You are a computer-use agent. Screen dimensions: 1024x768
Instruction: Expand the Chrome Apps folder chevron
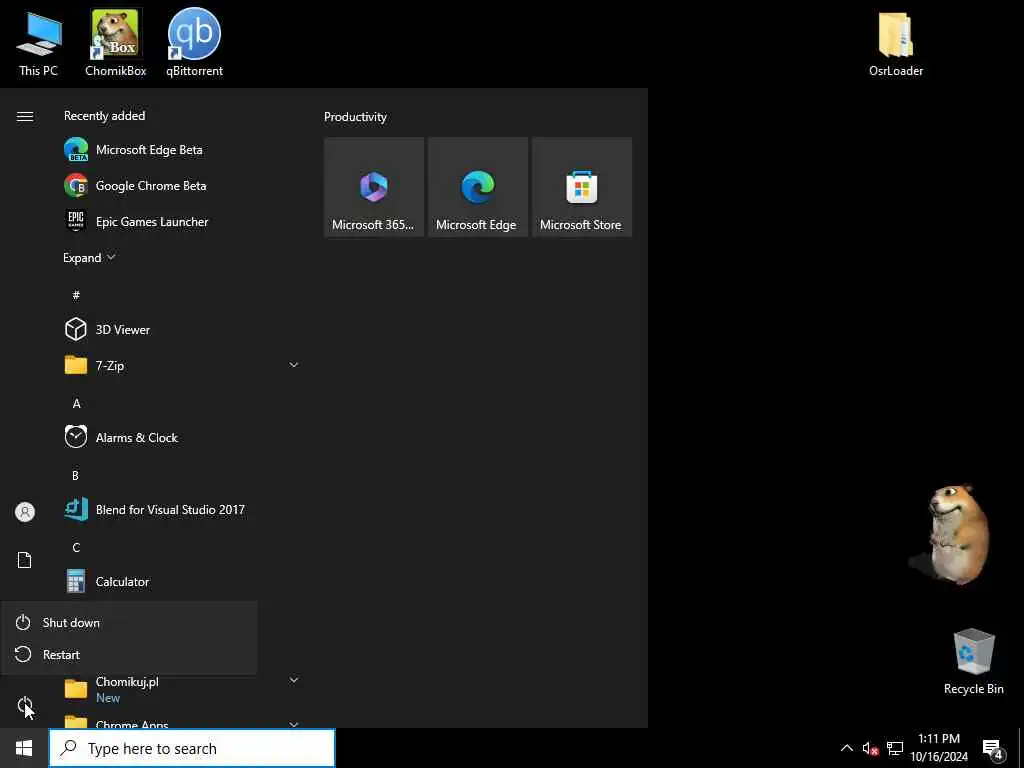(x=294, y=724)
